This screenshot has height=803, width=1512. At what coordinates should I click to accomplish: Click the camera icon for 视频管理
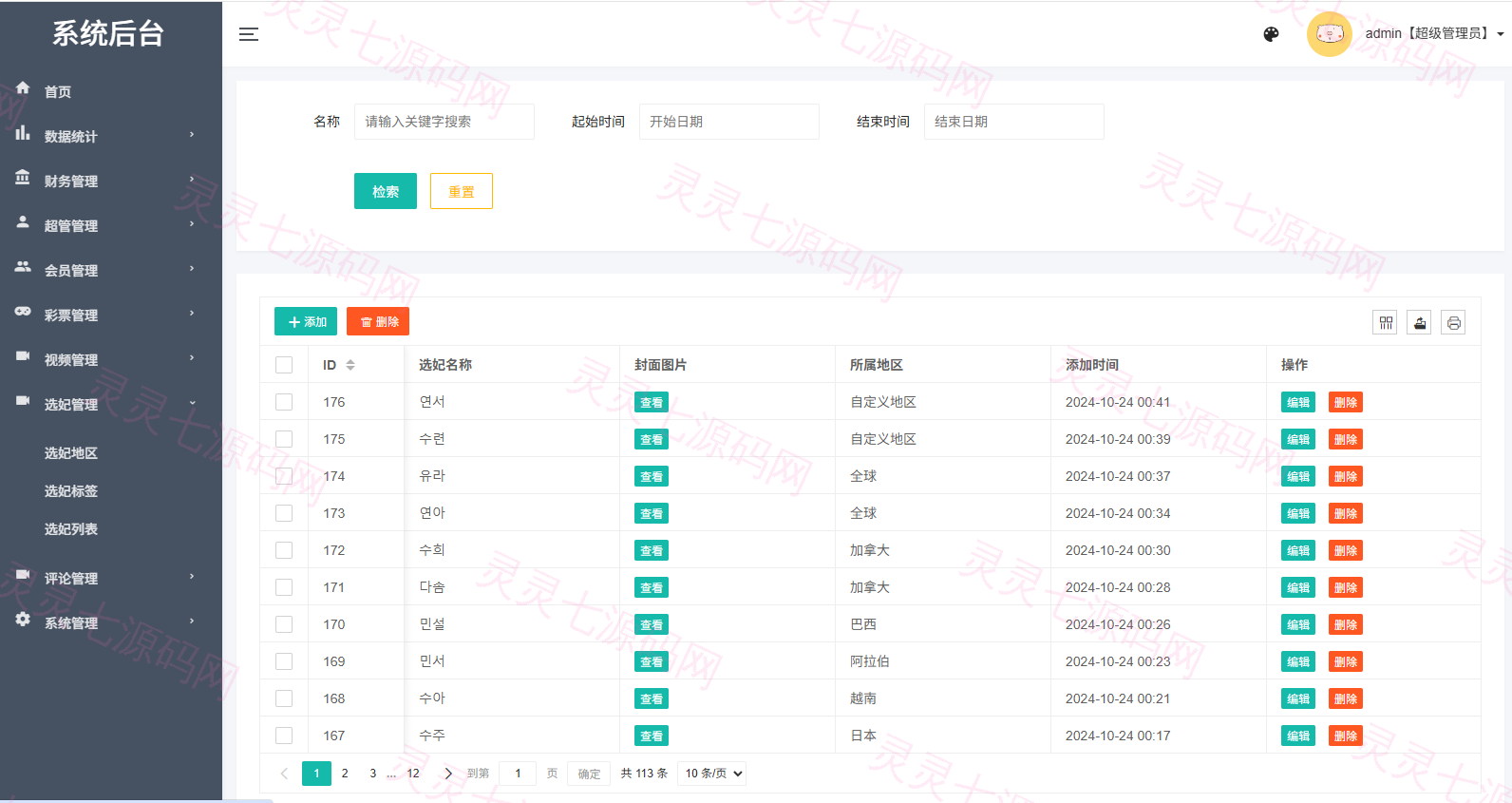(23, 356)
